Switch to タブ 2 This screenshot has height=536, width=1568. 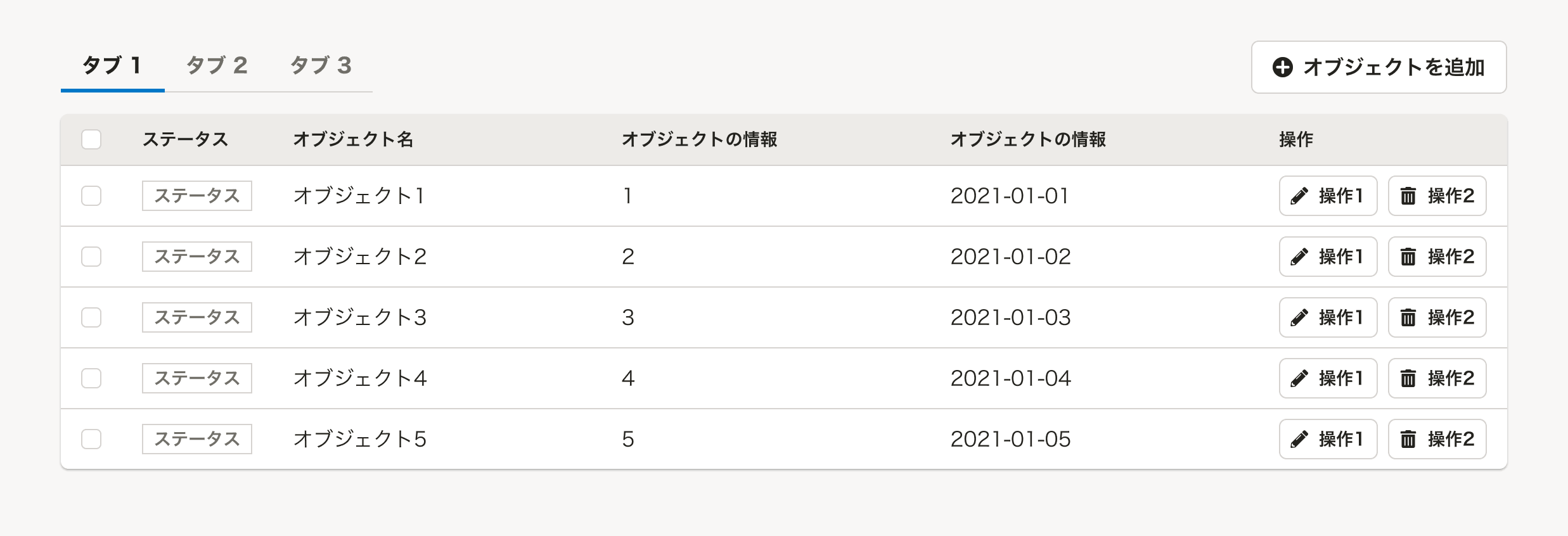pos(217,66)
